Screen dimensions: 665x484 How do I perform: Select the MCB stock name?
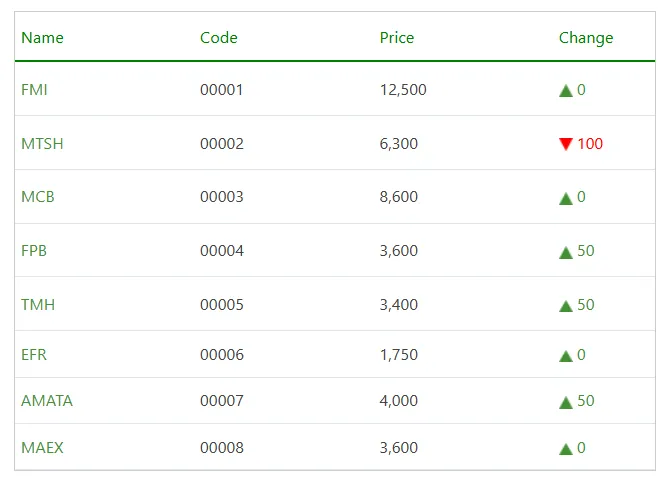38,197
